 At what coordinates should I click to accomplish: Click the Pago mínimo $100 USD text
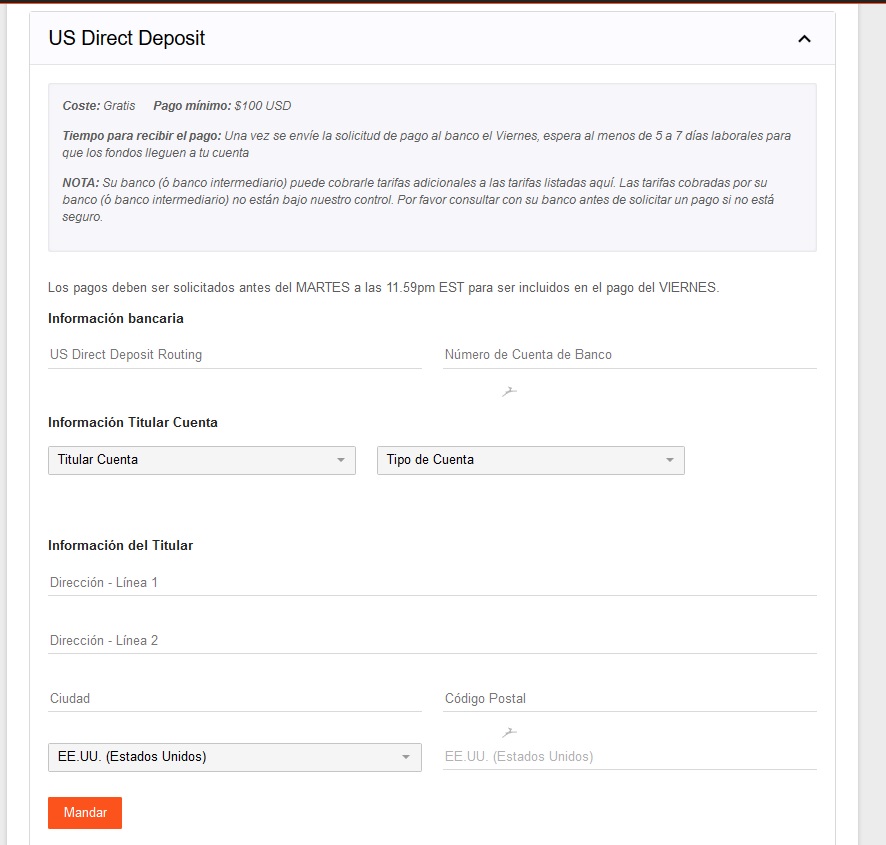coord(222,105)
